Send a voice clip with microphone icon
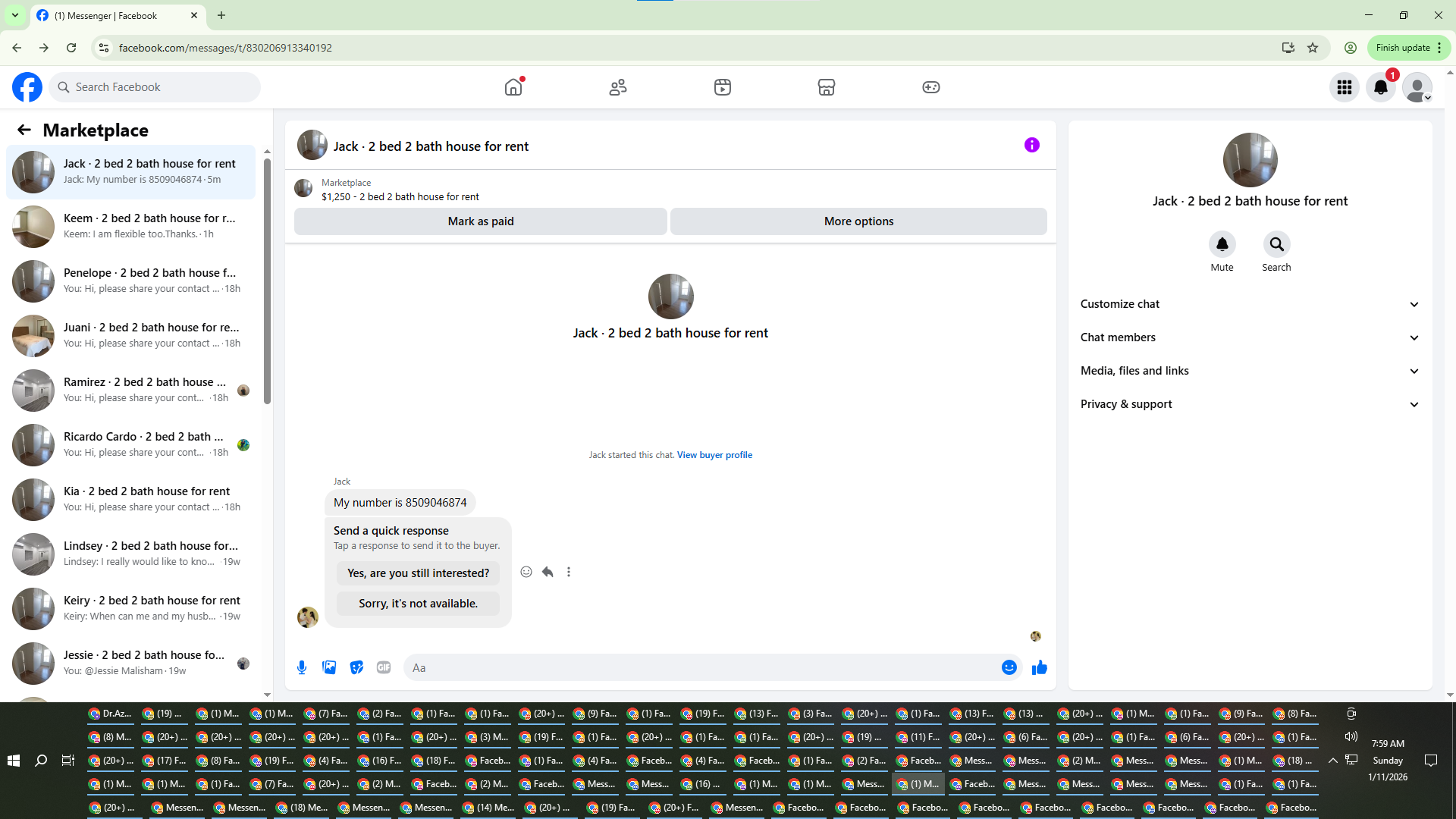This screenshot has height=819, width=1456. coord(302,667)
